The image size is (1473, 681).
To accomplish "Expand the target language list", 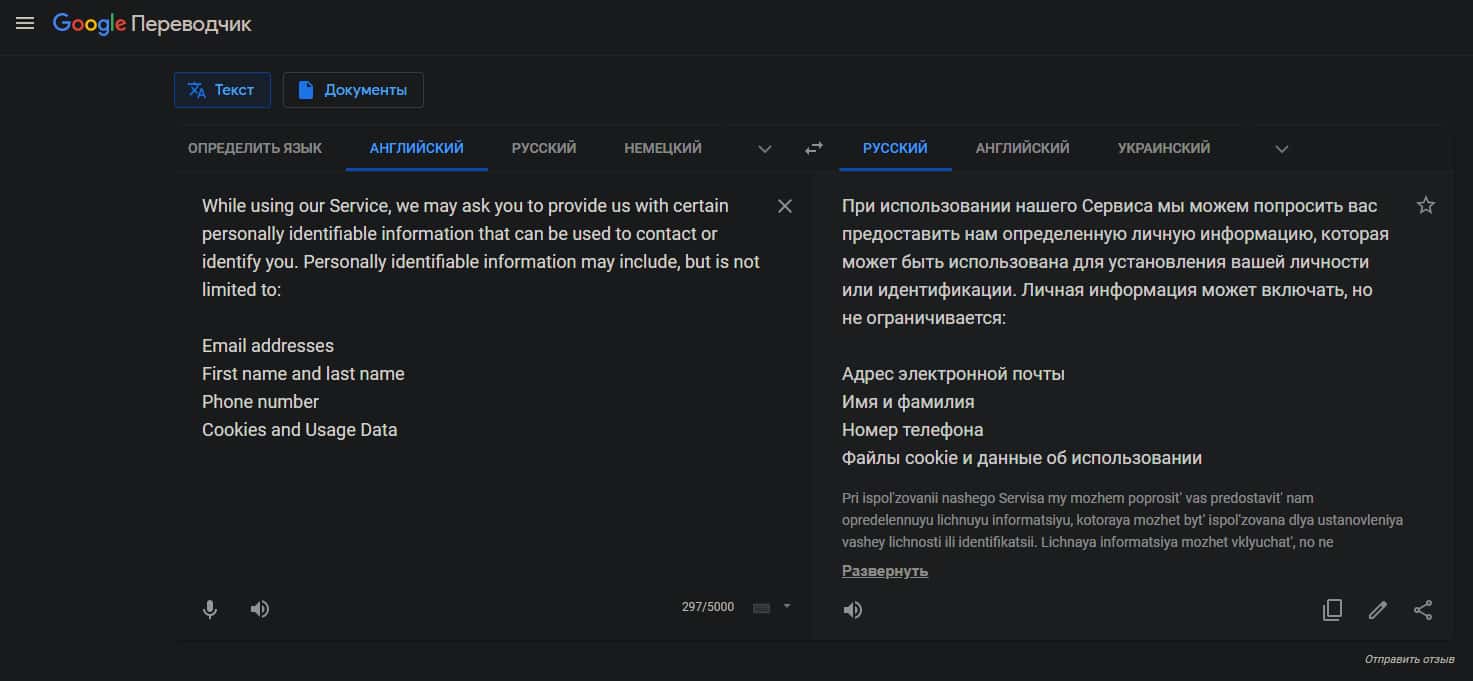I will pyautogui.click(x=1282, y=149).
